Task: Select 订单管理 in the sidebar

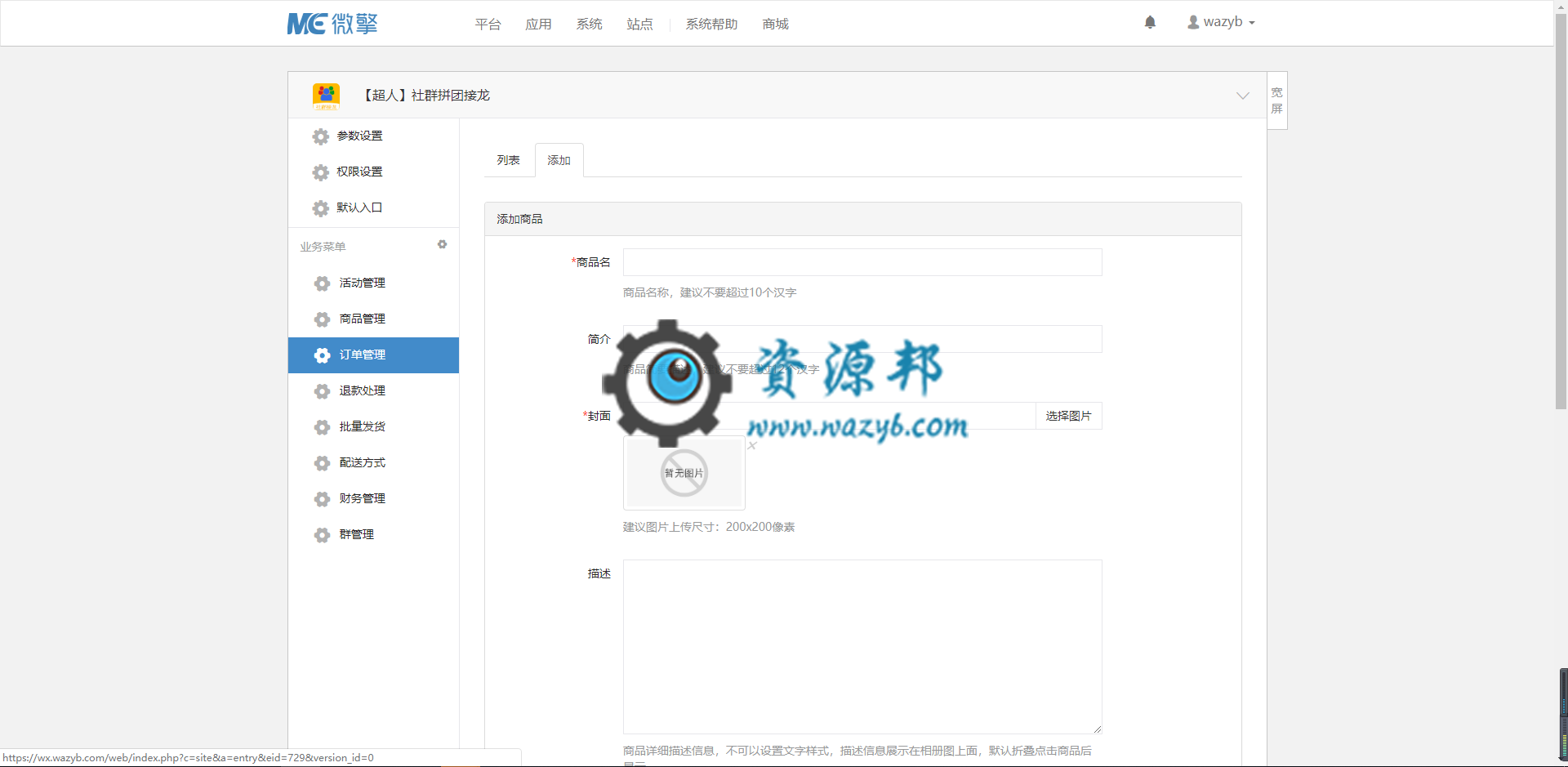Action: click(373, 355)
